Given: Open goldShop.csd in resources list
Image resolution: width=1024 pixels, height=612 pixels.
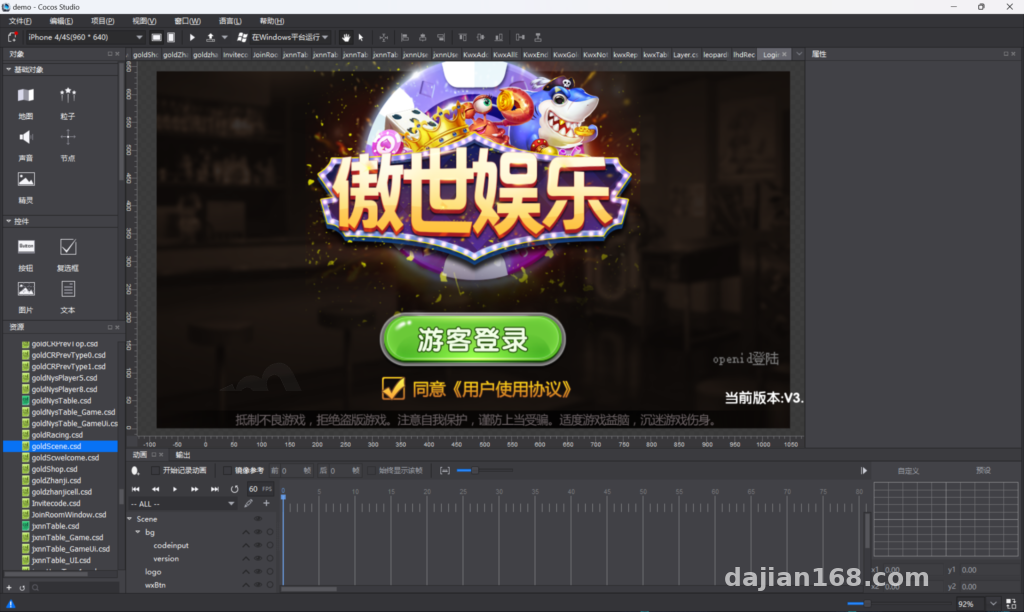Looking at the screenshot, I should (54, 469).
